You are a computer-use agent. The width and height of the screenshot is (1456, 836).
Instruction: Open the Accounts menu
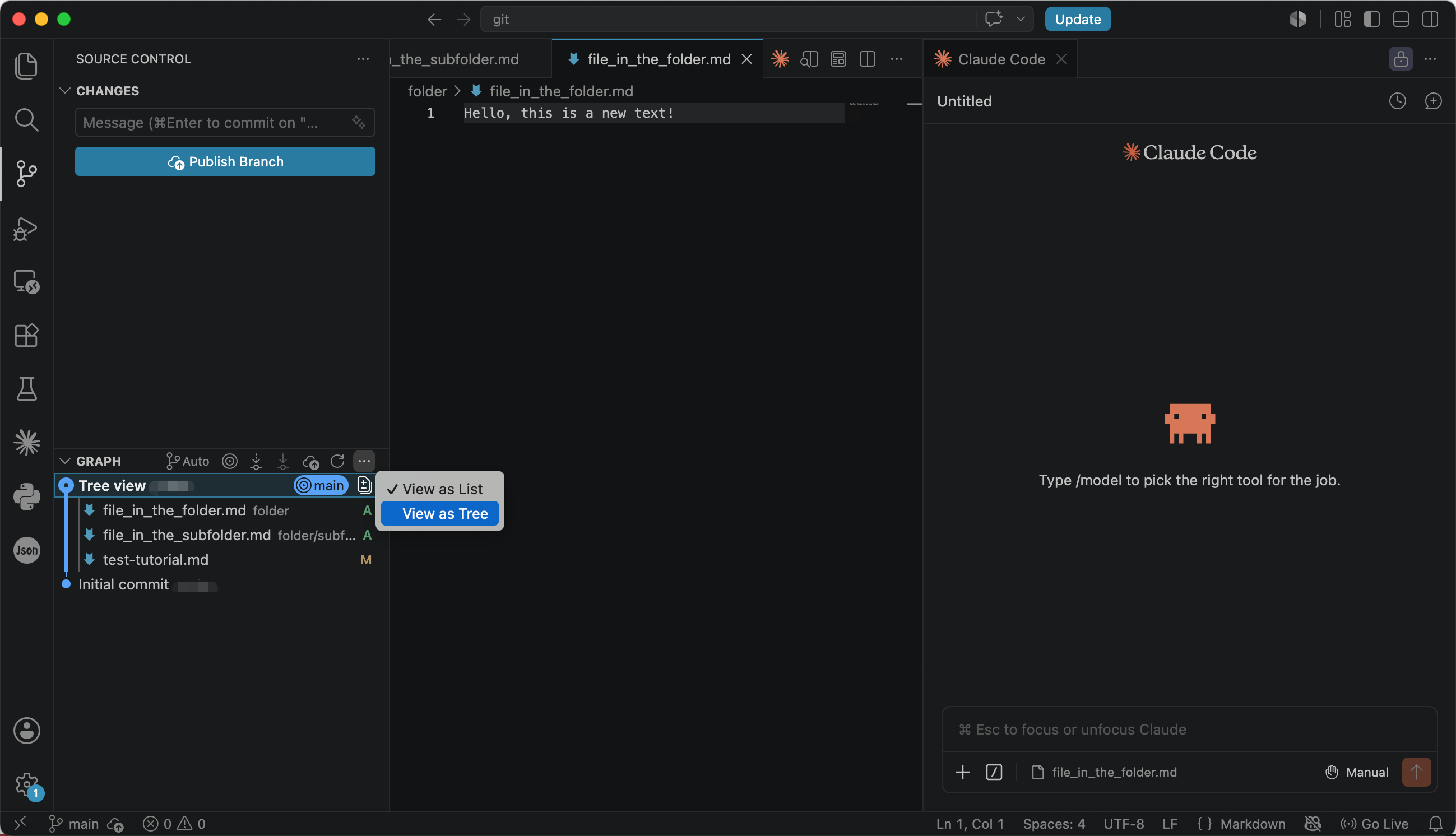click(x=26, y=731)
